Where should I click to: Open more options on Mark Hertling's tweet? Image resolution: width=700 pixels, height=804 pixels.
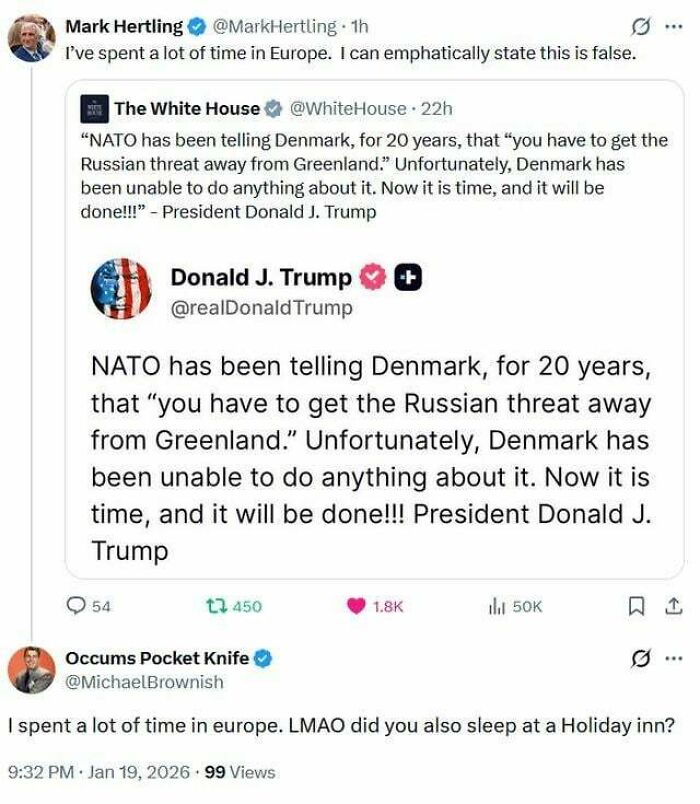(x=674, y=27)
